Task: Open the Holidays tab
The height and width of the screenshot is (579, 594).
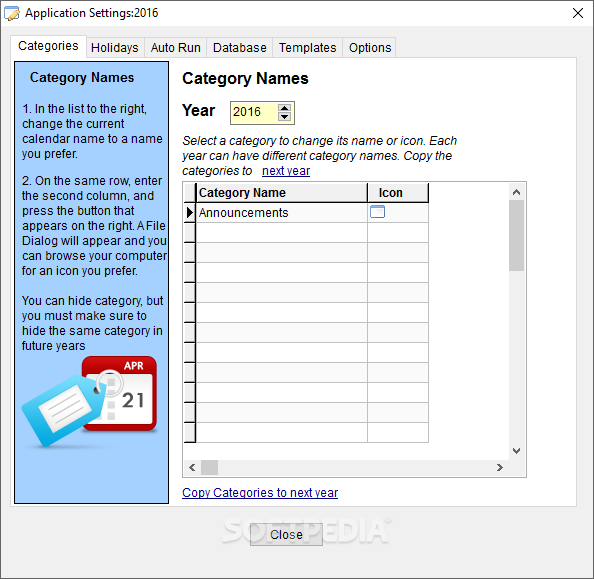Action: 115,48
